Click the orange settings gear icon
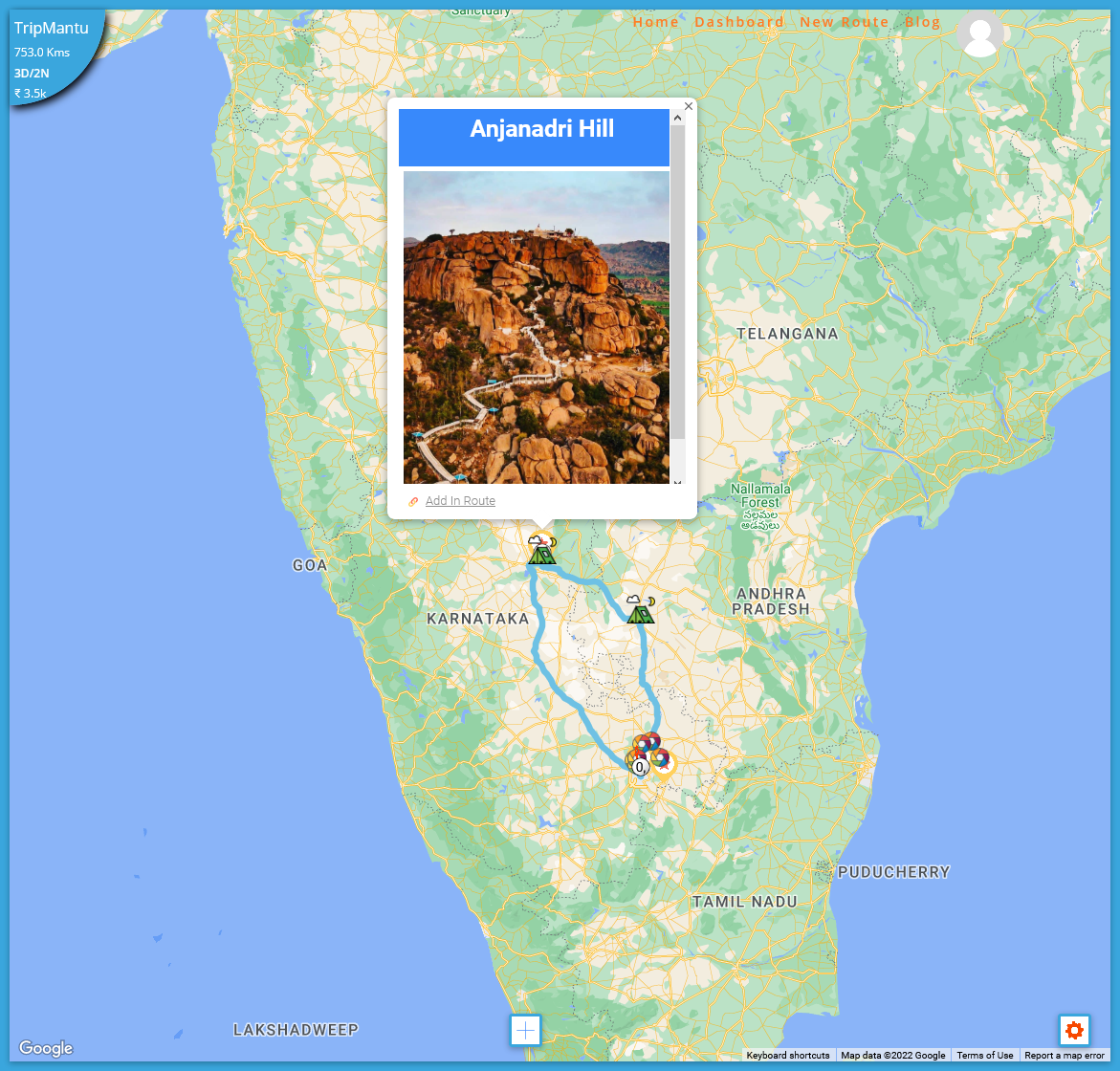 click(x=1074, y=1030)
